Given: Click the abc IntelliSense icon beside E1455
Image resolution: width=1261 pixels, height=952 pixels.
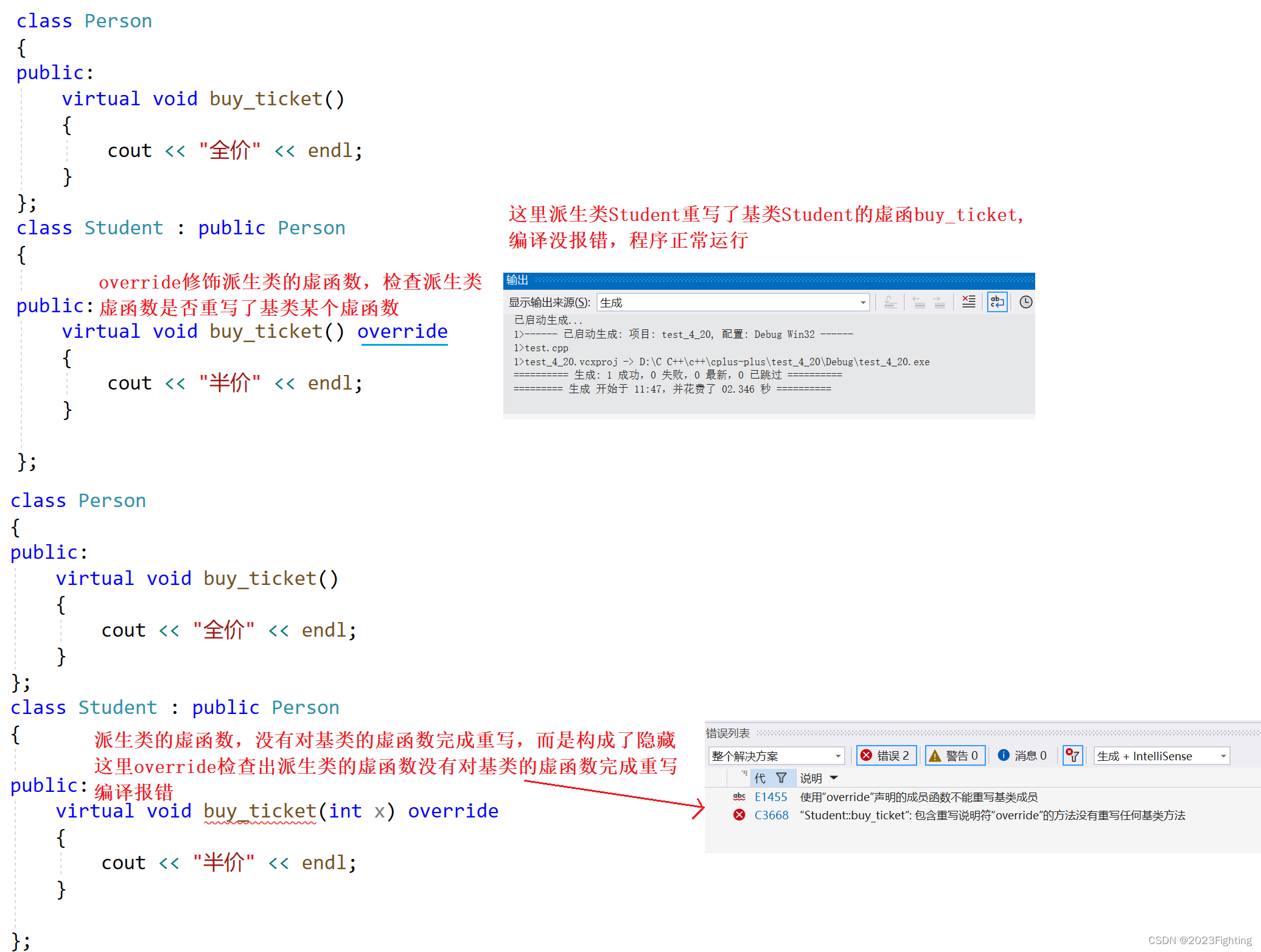Looking at the screenshot, I should point(739,797).
